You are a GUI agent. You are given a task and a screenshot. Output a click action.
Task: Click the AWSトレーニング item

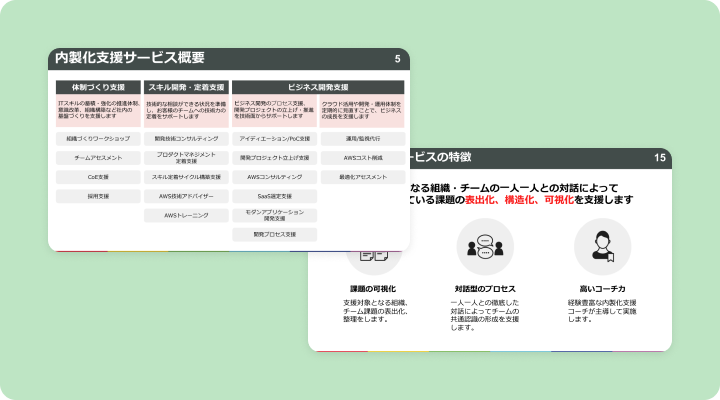point(186,215)
